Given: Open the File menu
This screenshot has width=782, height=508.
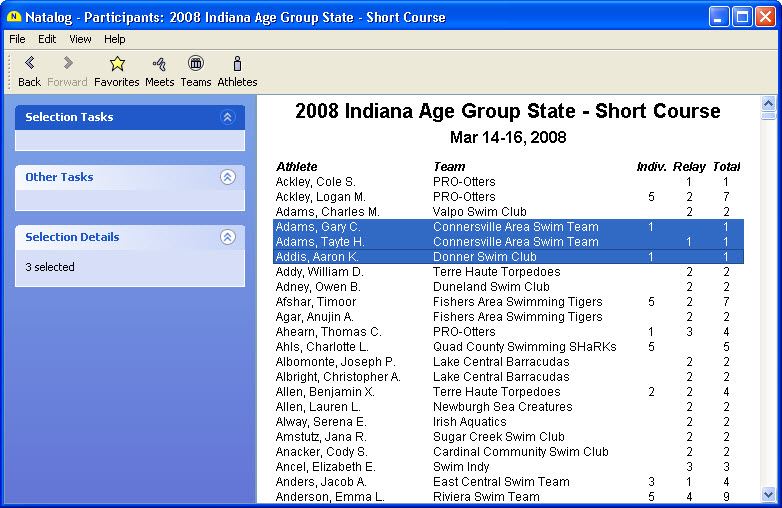Looking at the screenshot, I should pyautogui.click(x=17, y=39).
